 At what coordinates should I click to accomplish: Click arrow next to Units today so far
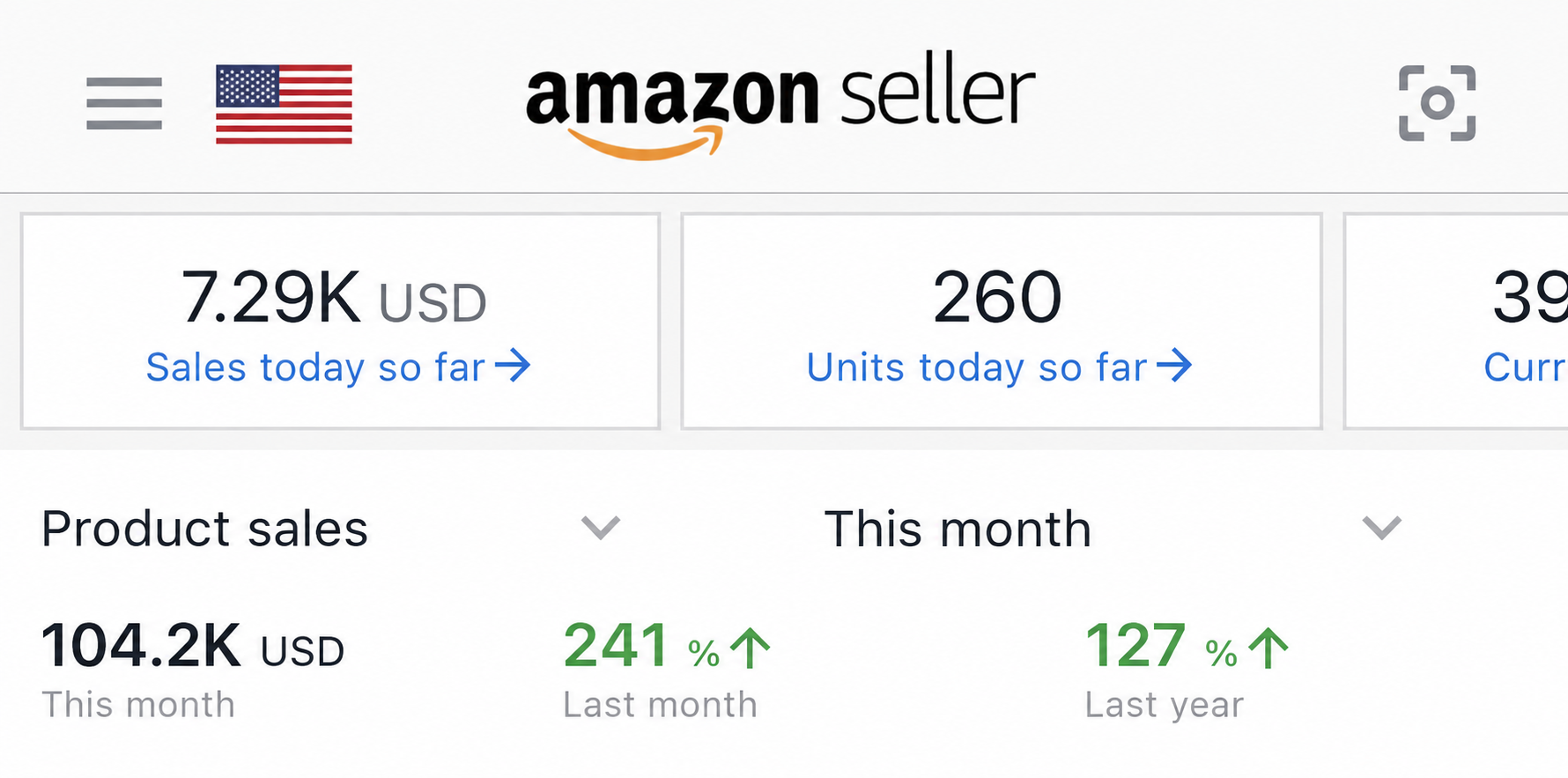click(x=1174, y=365)
